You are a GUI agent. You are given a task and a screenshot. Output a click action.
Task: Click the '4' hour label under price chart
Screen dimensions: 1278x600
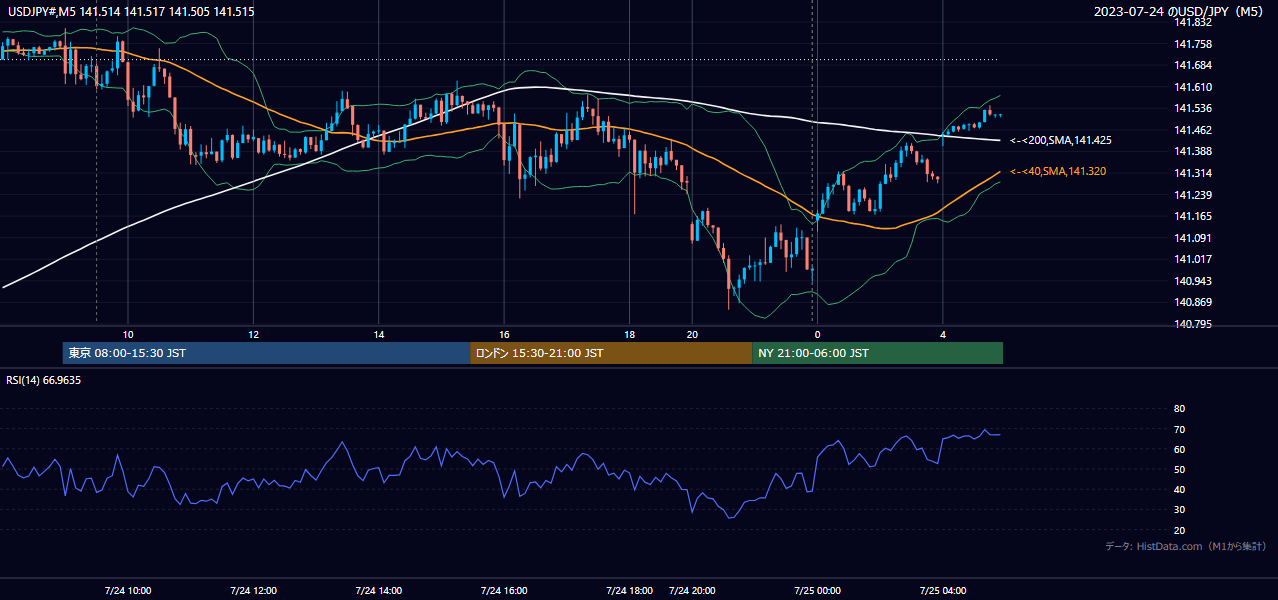(943, 334)
